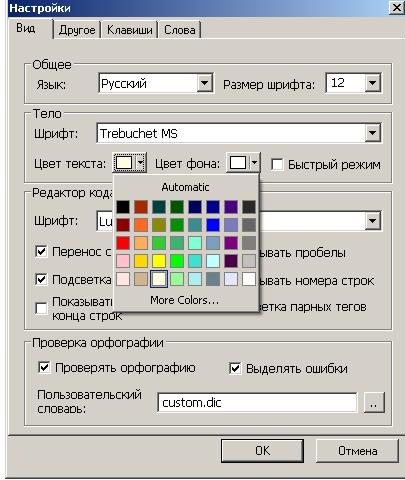
Task: Switch to the Другое tab
Action: point(77,30)
